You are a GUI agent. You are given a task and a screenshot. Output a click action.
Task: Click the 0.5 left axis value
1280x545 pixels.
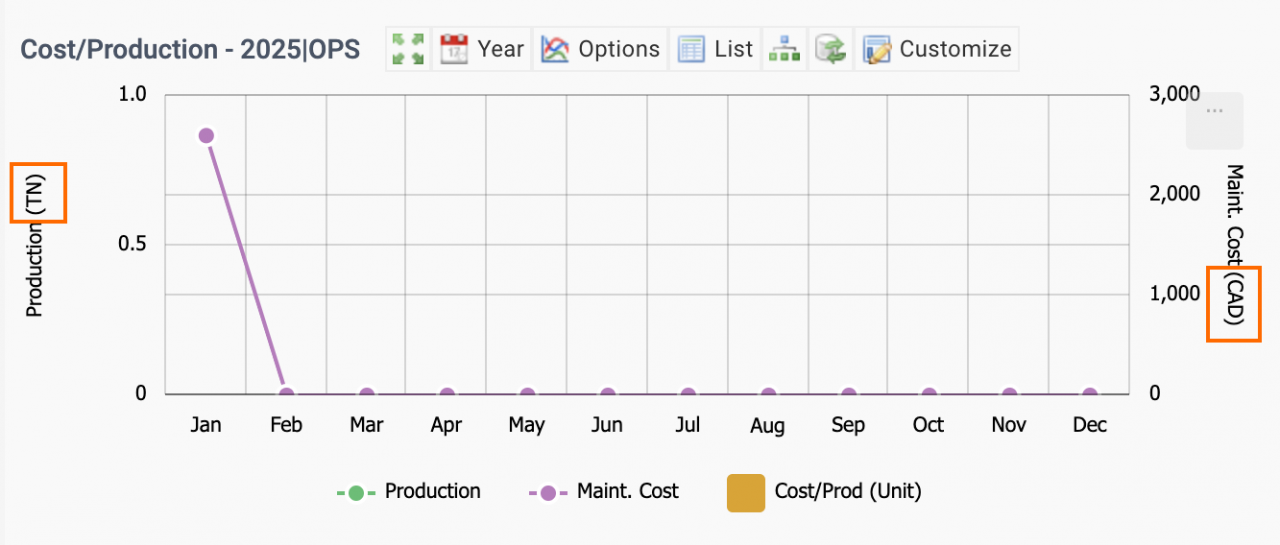pos(133,244)
